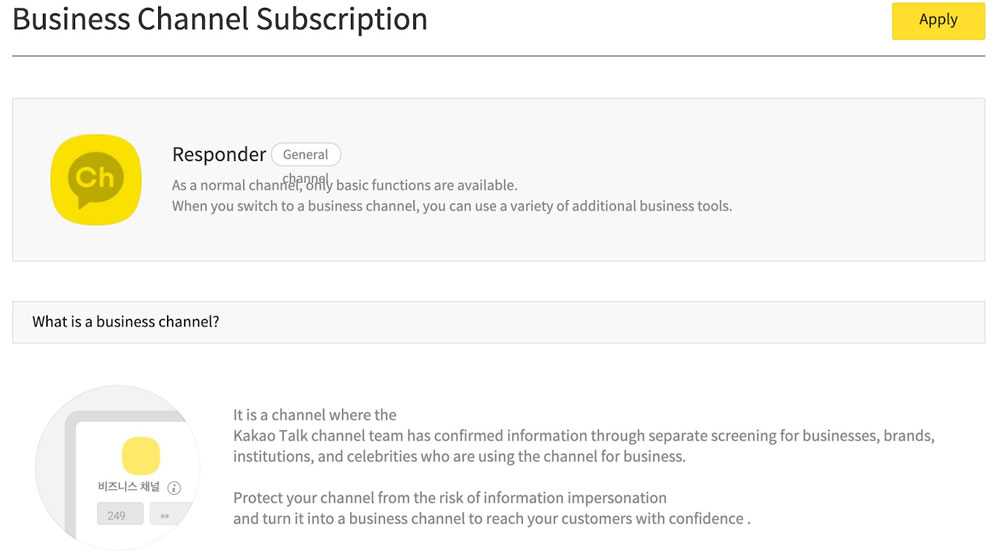Viewport: 1000px width, 556px height.
Task: Click the 'switch to a business channel' sentence
Action: coord(452,206)
